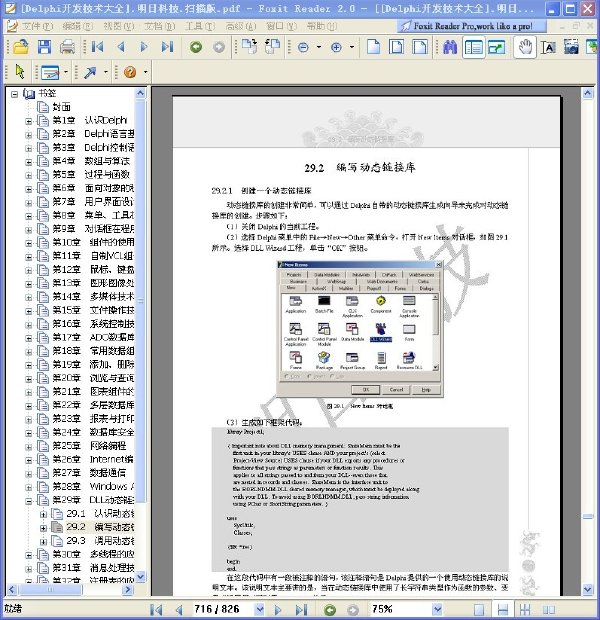Pick the arrow cursor selection tool
The width and height of the screenshot is (600, 620).
tap(20, 72)
